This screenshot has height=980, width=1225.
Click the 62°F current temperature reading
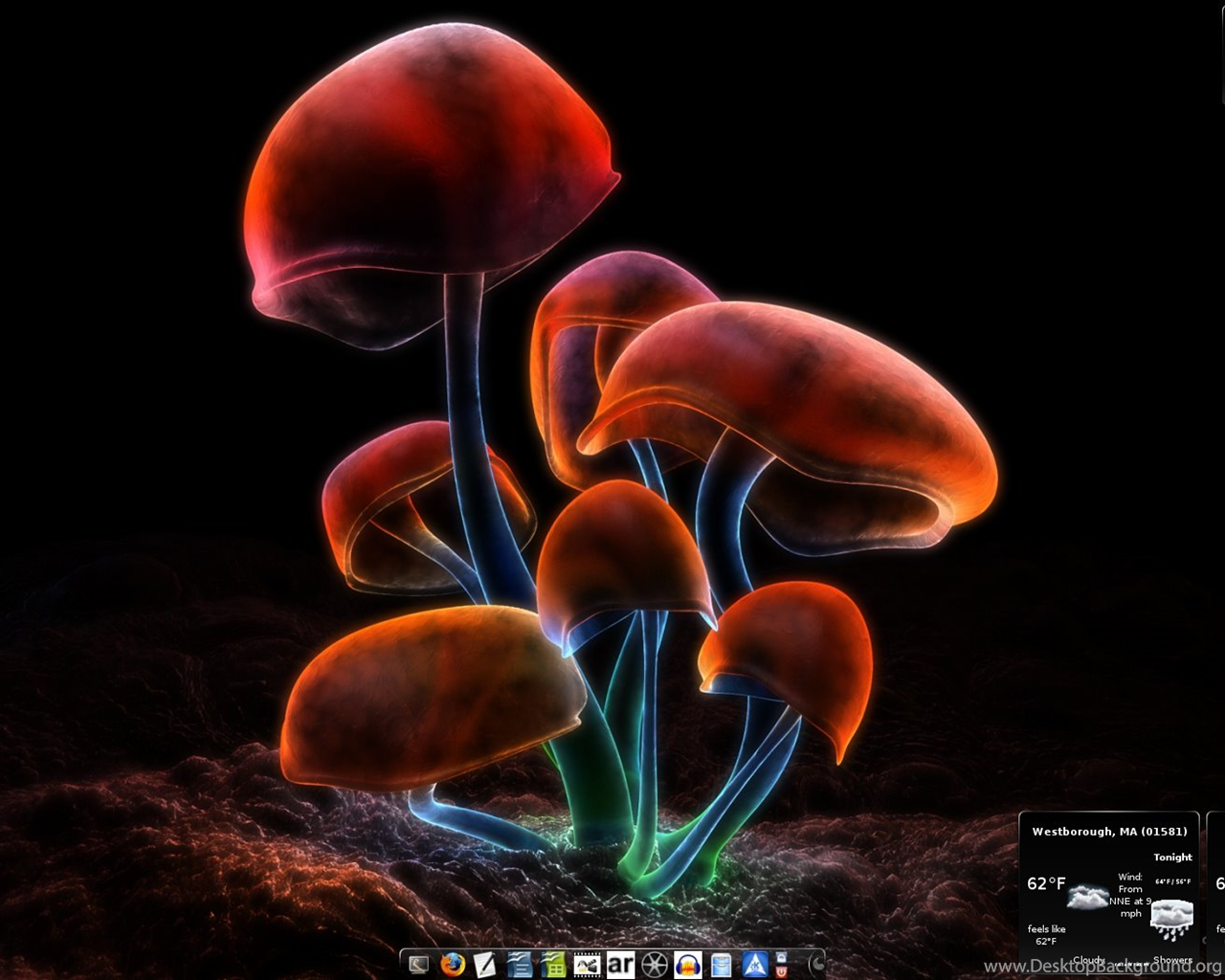point(1046,883)
